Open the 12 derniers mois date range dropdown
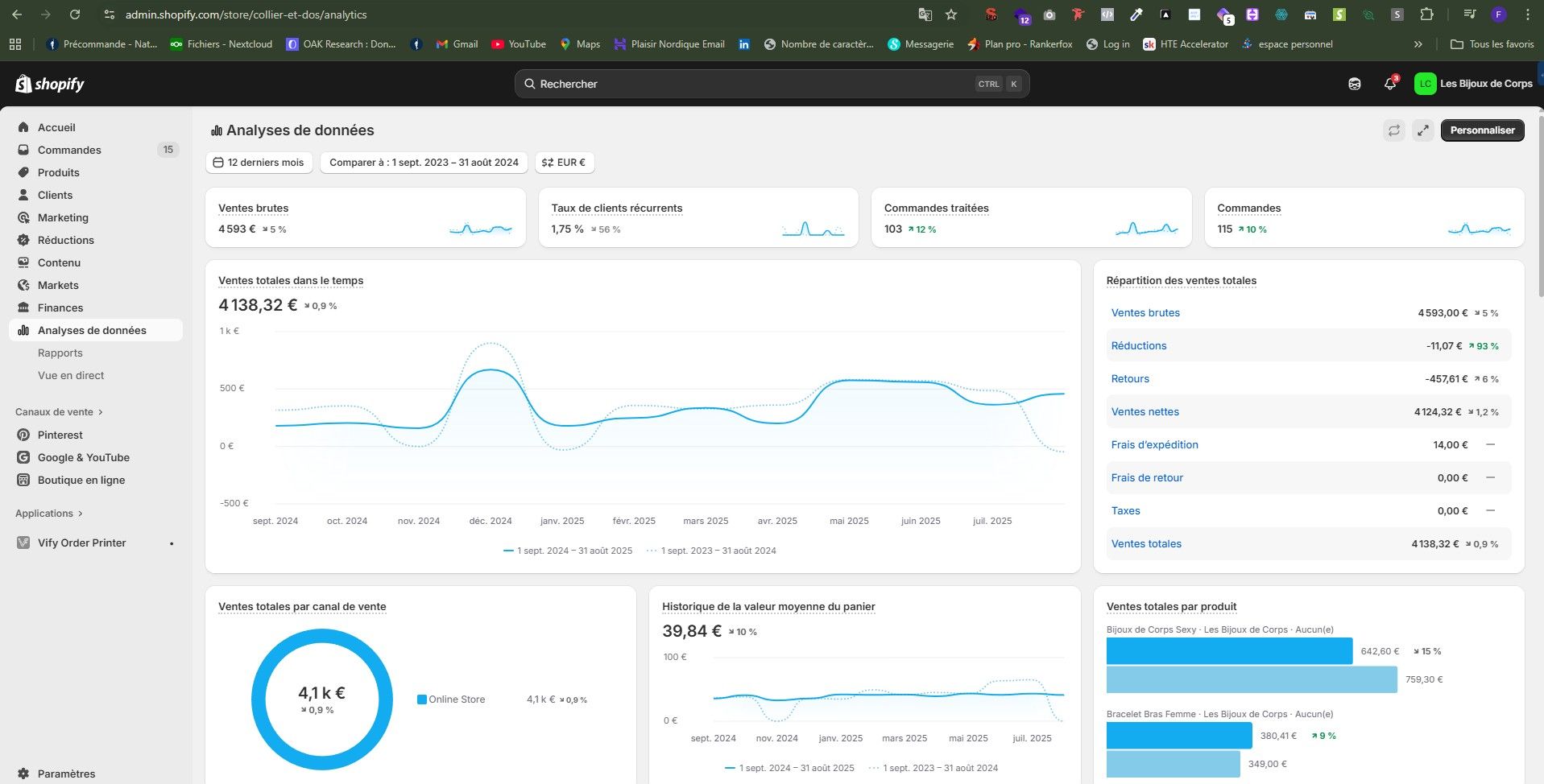Screen dimensions: 1544x784 tap(259, 163)
